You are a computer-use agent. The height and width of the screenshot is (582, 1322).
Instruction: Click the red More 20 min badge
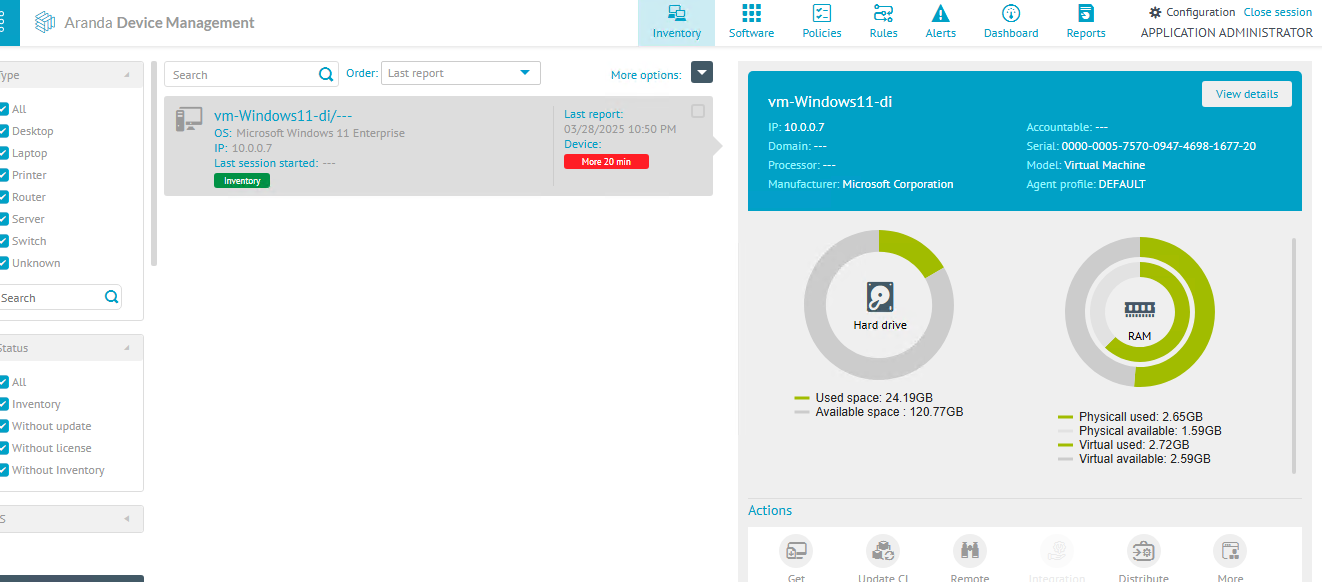point(606,162)
